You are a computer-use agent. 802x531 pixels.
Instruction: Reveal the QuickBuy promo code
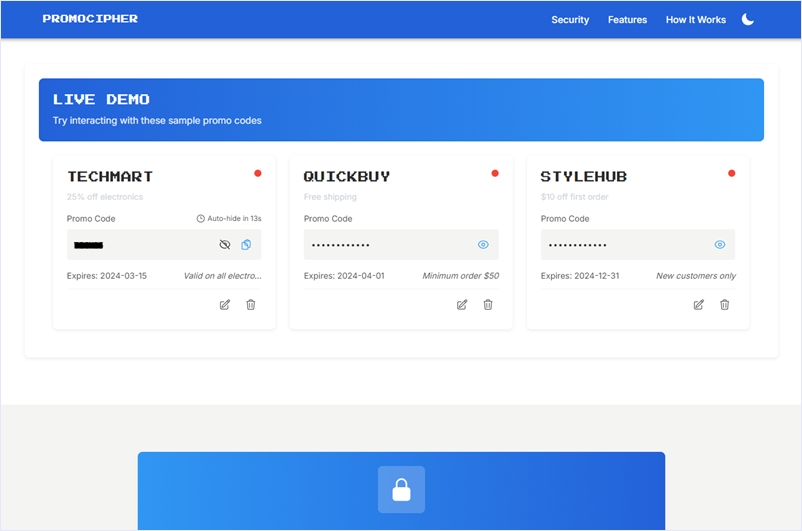(483, 245)
